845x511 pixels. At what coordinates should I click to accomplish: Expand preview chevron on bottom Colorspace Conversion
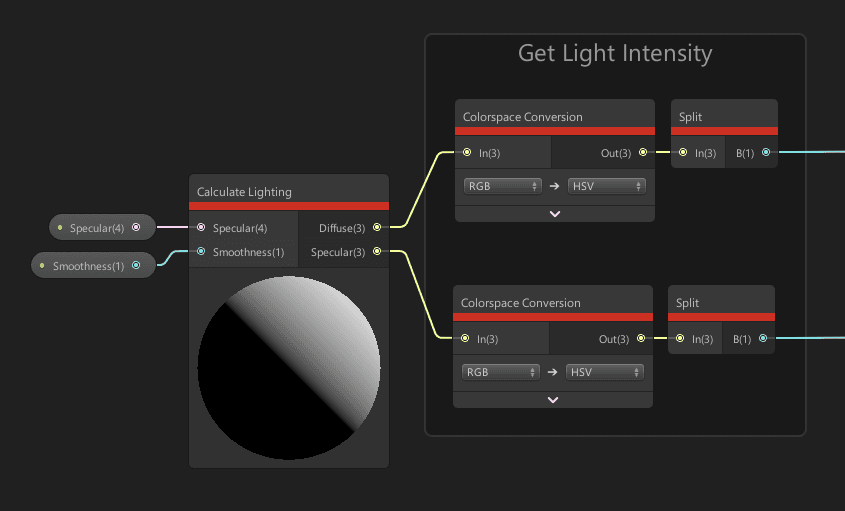[x=553, y=399]
